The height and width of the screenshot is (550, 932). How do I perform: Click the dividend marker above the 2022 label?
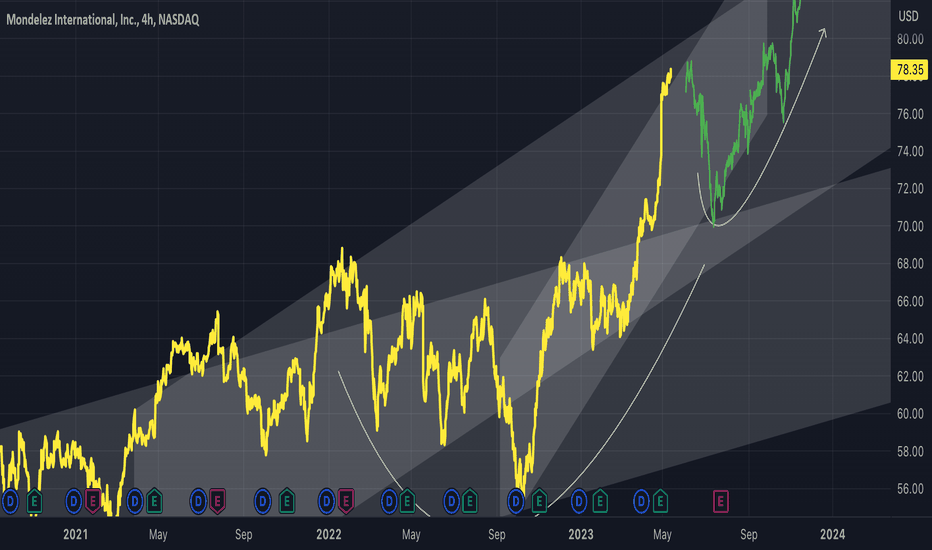pos(326,501)
